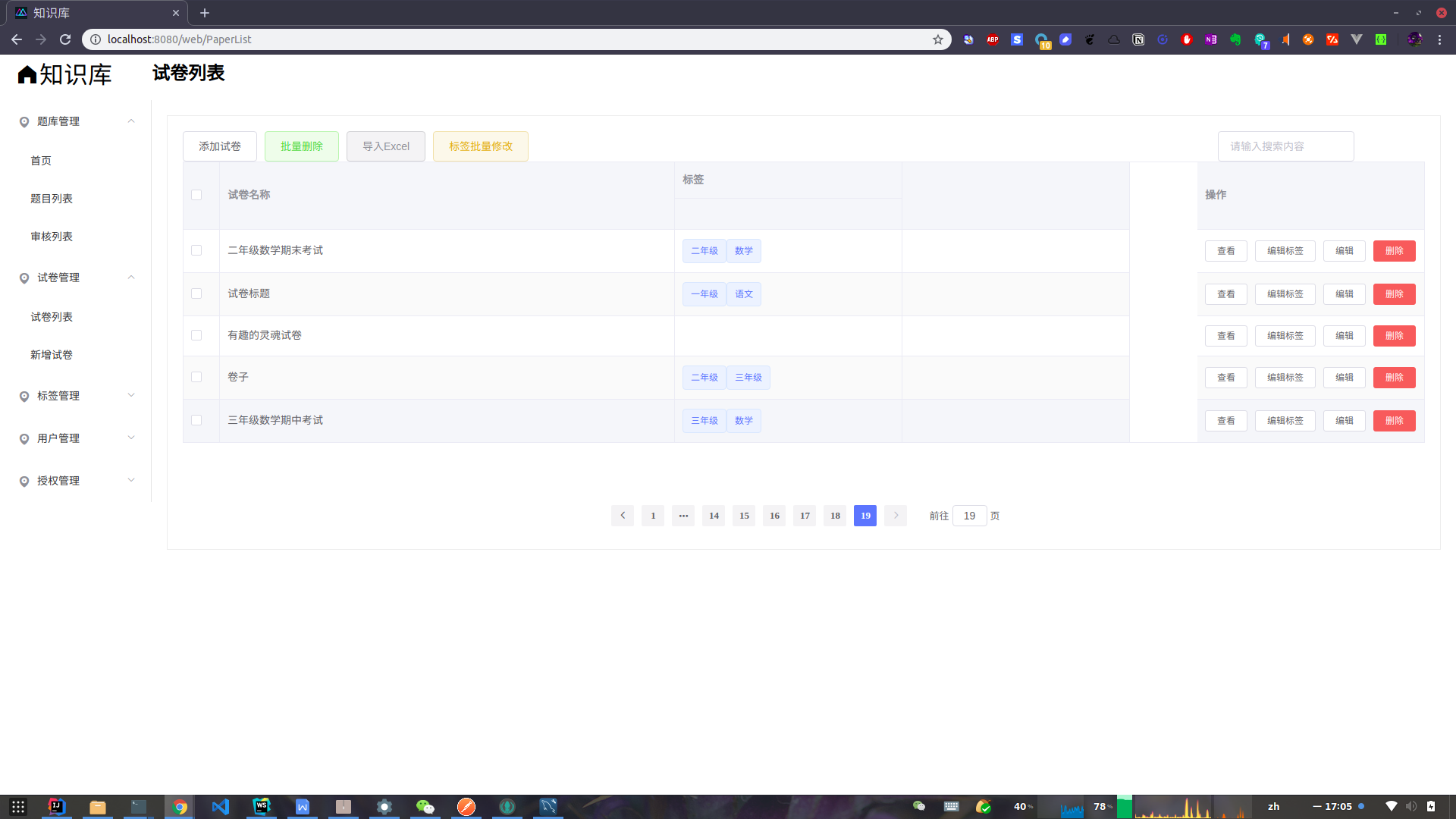Go to 新增试卷 sidebar item
This screenshot has width=1456, height=819.
click(x=52, y=355)
